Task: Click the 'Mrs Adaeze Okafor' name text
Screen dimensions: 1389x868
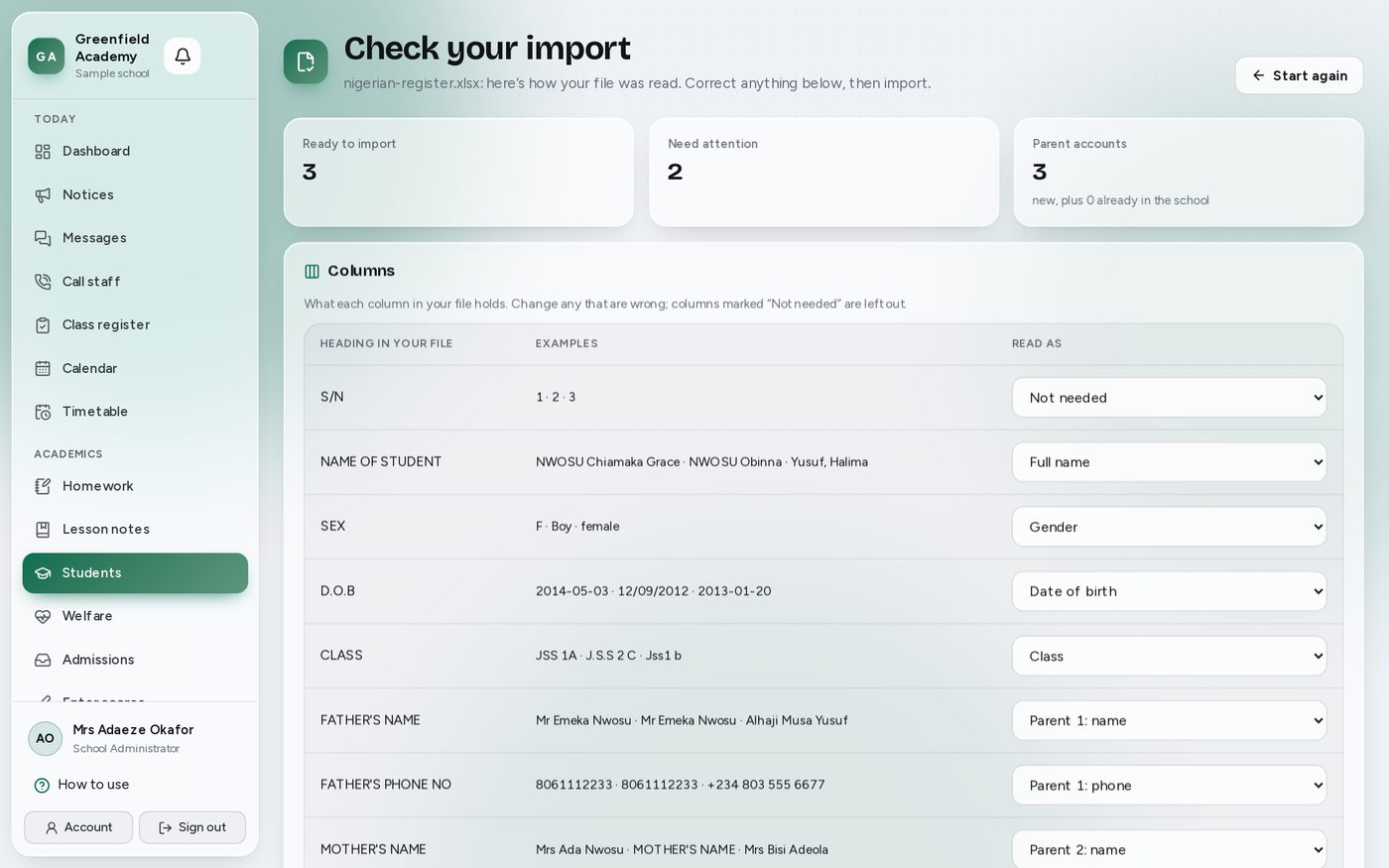Action: point(133,730)
